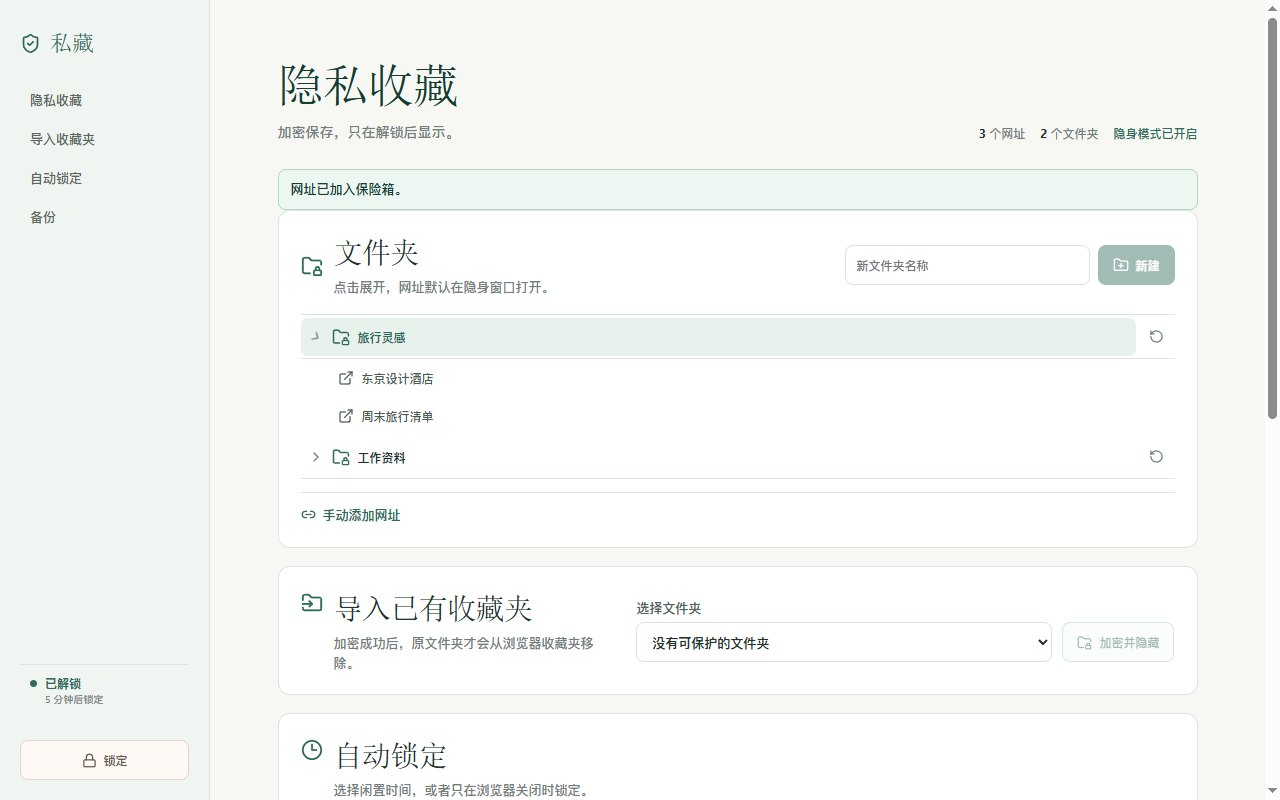Click the 新建 folder button
The image size is (1280, 800).
1136,265
